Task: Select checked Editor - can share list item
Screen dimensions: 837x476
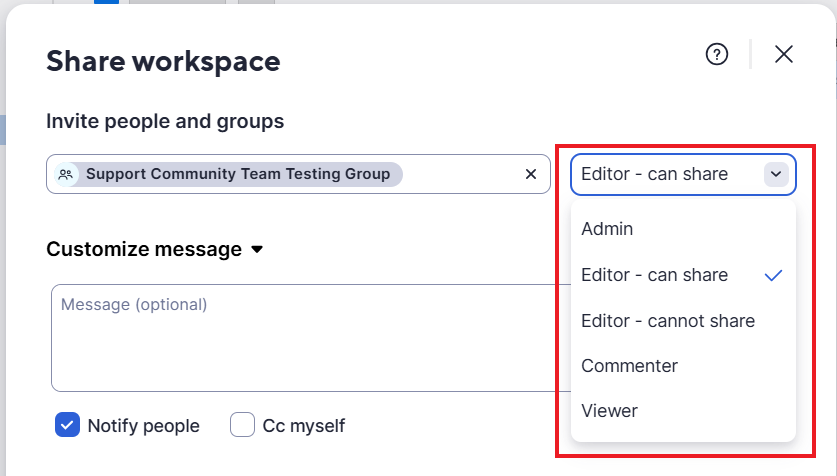Action: click(683, 275)
